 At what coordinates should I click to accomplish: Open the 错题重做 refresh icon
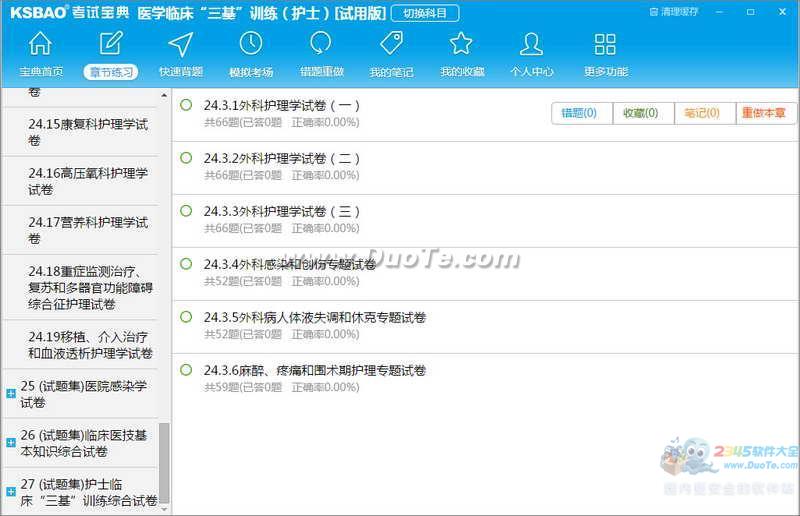[x=321, y=43]
